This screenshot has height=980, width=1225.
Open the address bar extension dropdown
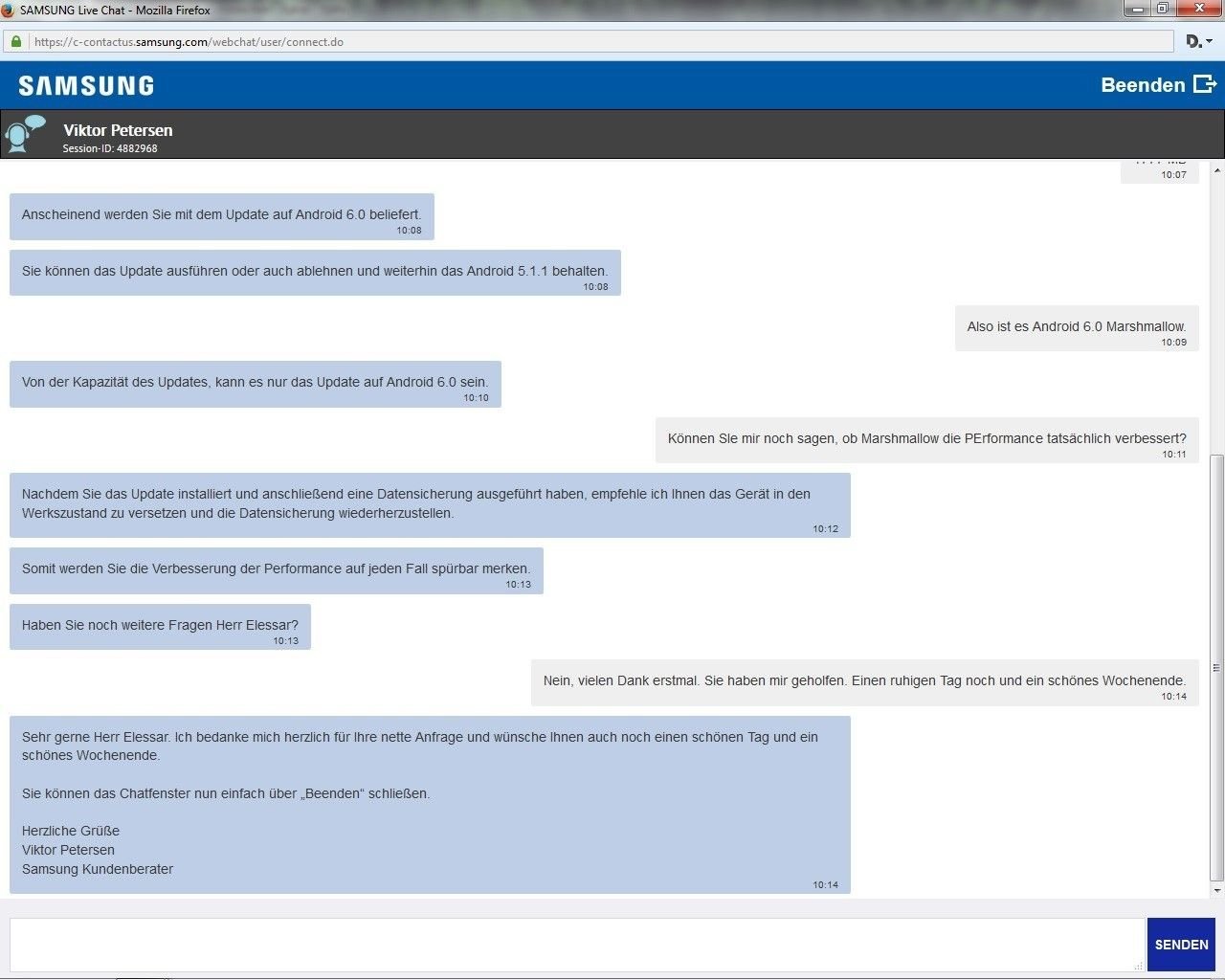pyautogui.click(x=1199, y=41)
